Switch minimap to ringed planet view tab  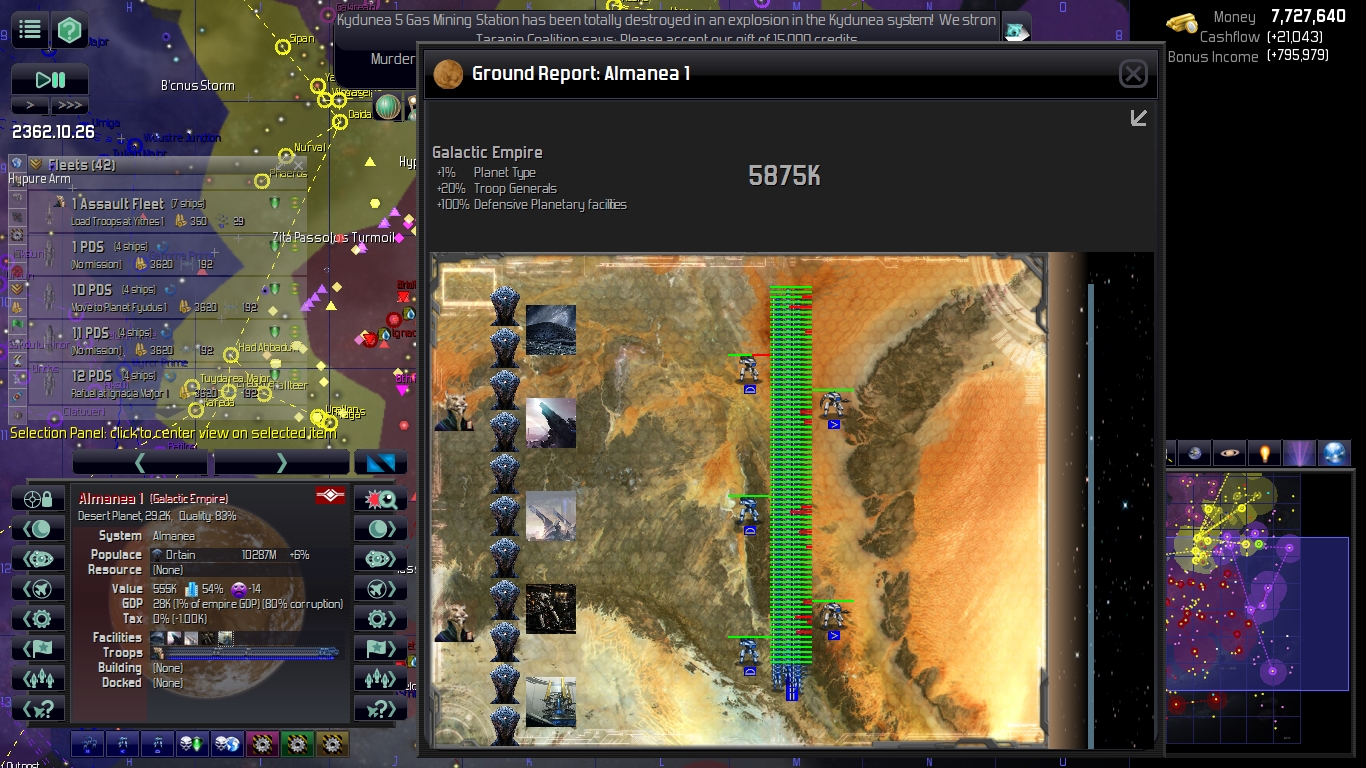(x=1229, y=454)
